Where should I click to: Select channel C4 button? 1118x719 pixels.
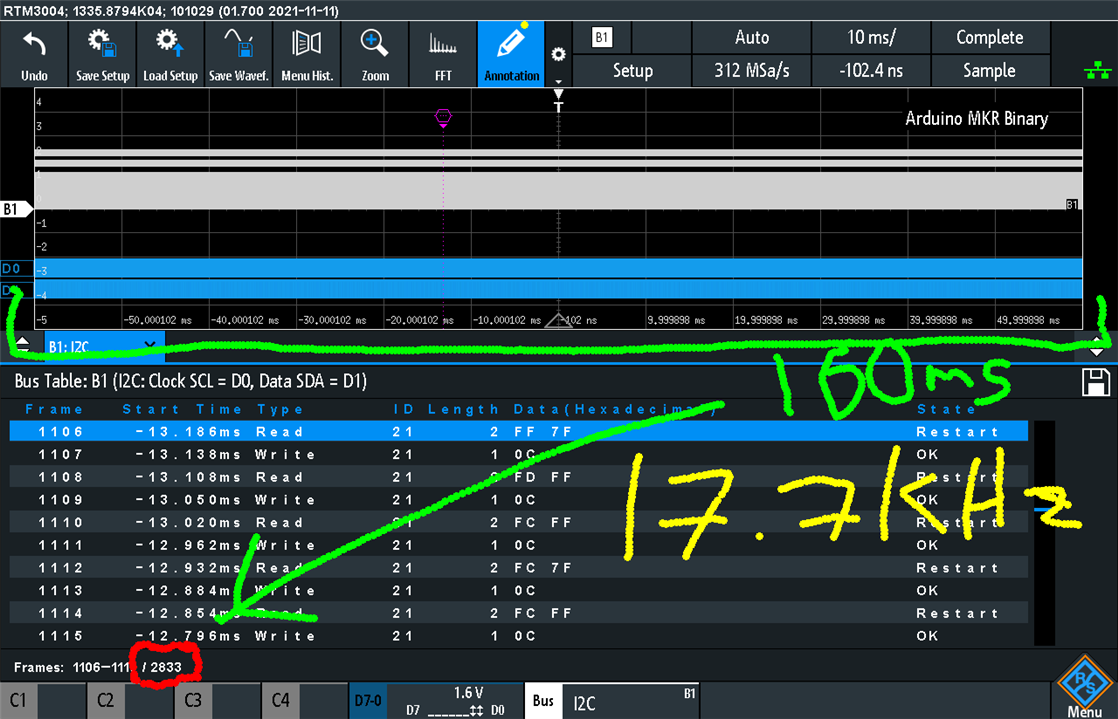[x=304, y=700]
